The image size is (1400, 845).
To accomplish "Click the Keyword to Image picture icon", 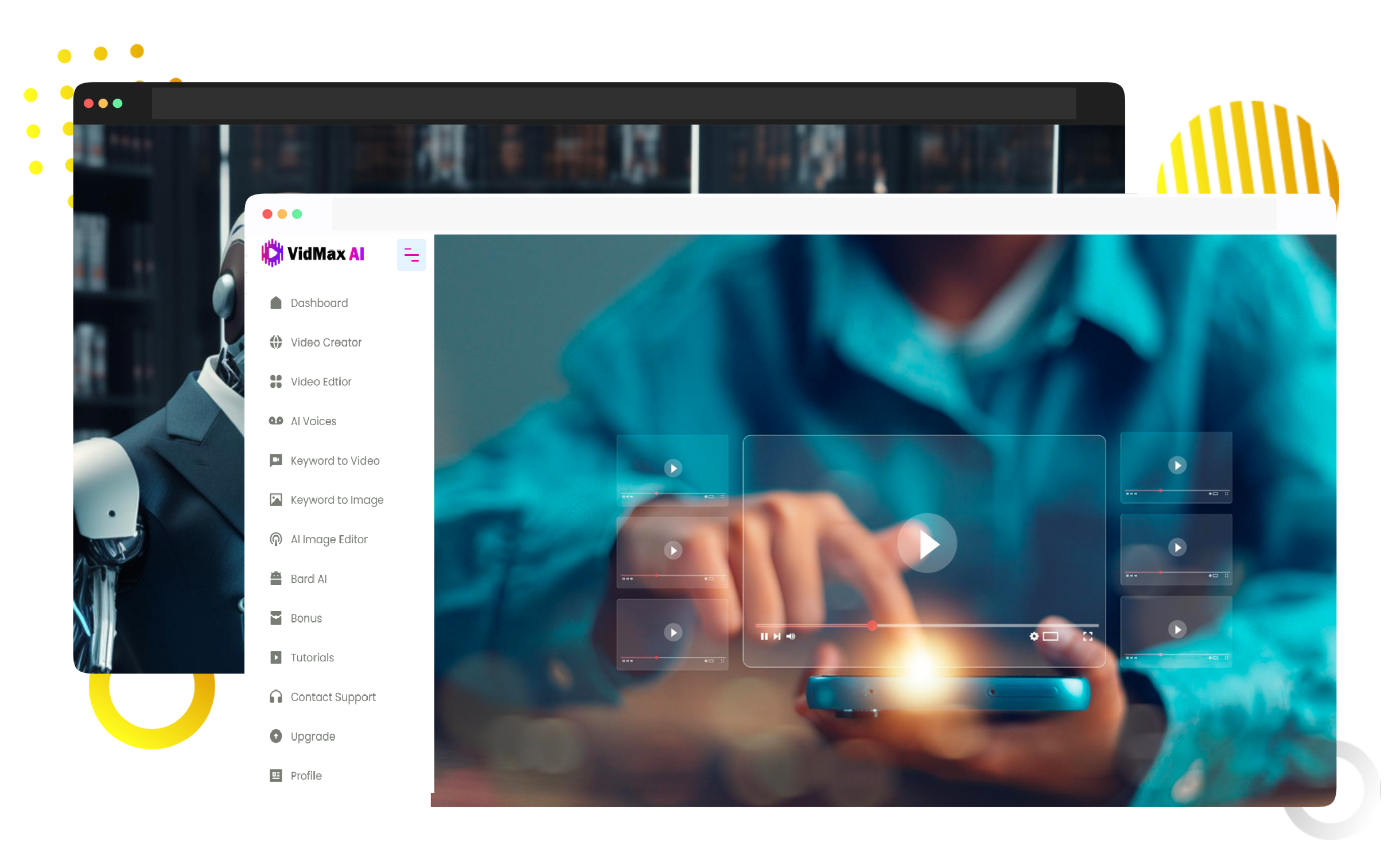I will 275,500.
